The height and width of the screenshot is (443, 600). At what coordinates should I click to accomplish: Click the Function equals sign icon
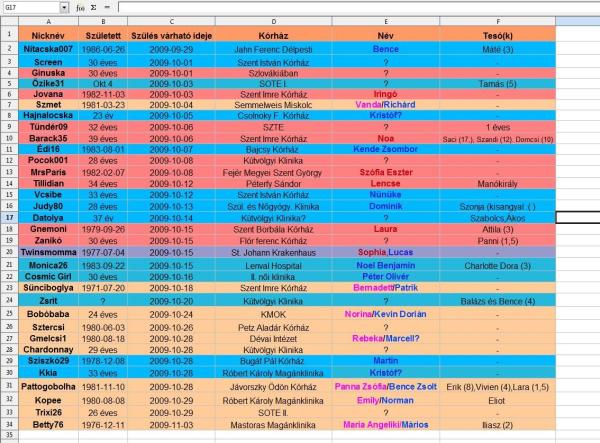(x=107, y=7)
